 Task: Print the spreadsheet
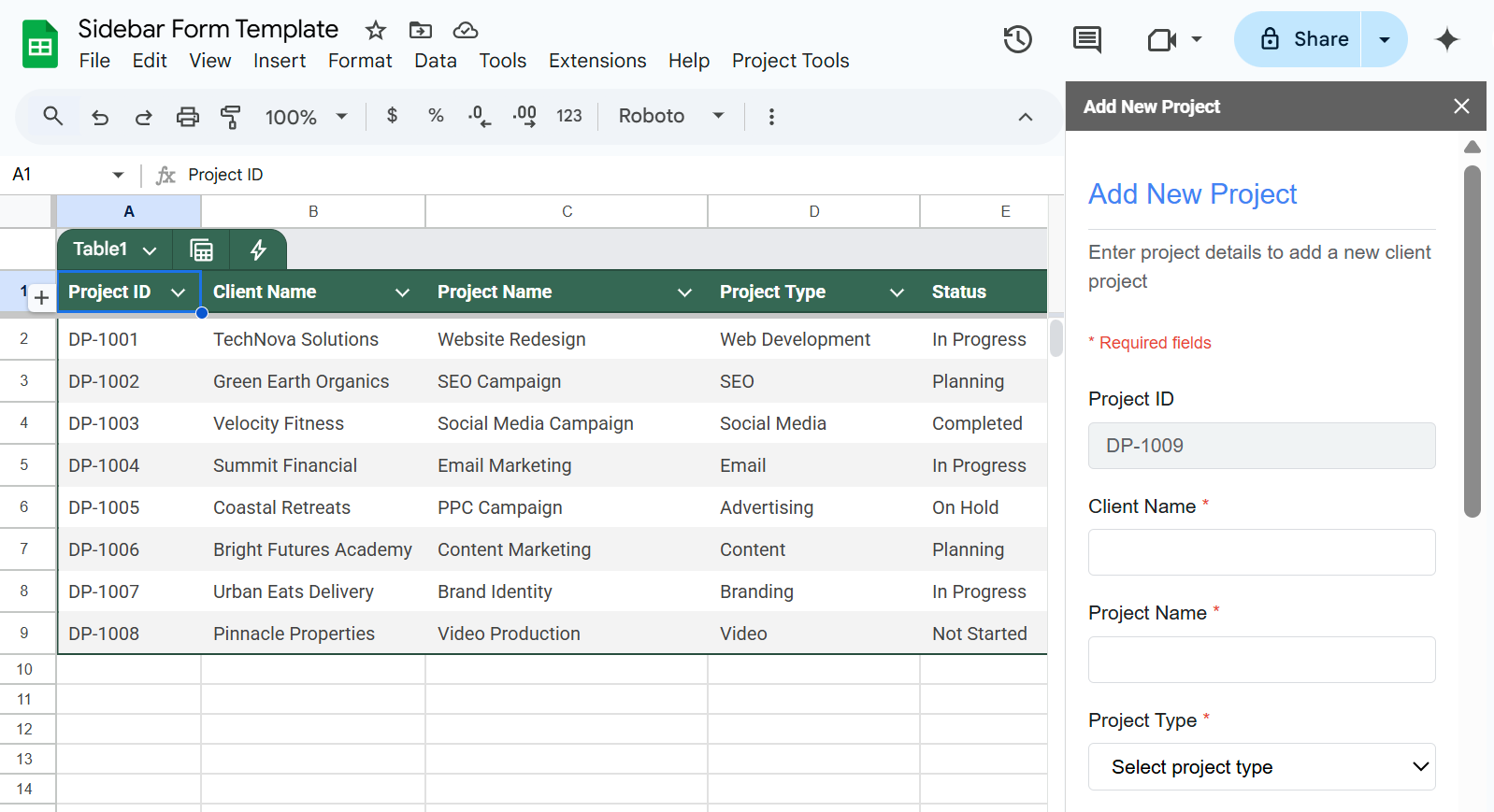pyautogui.click(x=188, y=117)
